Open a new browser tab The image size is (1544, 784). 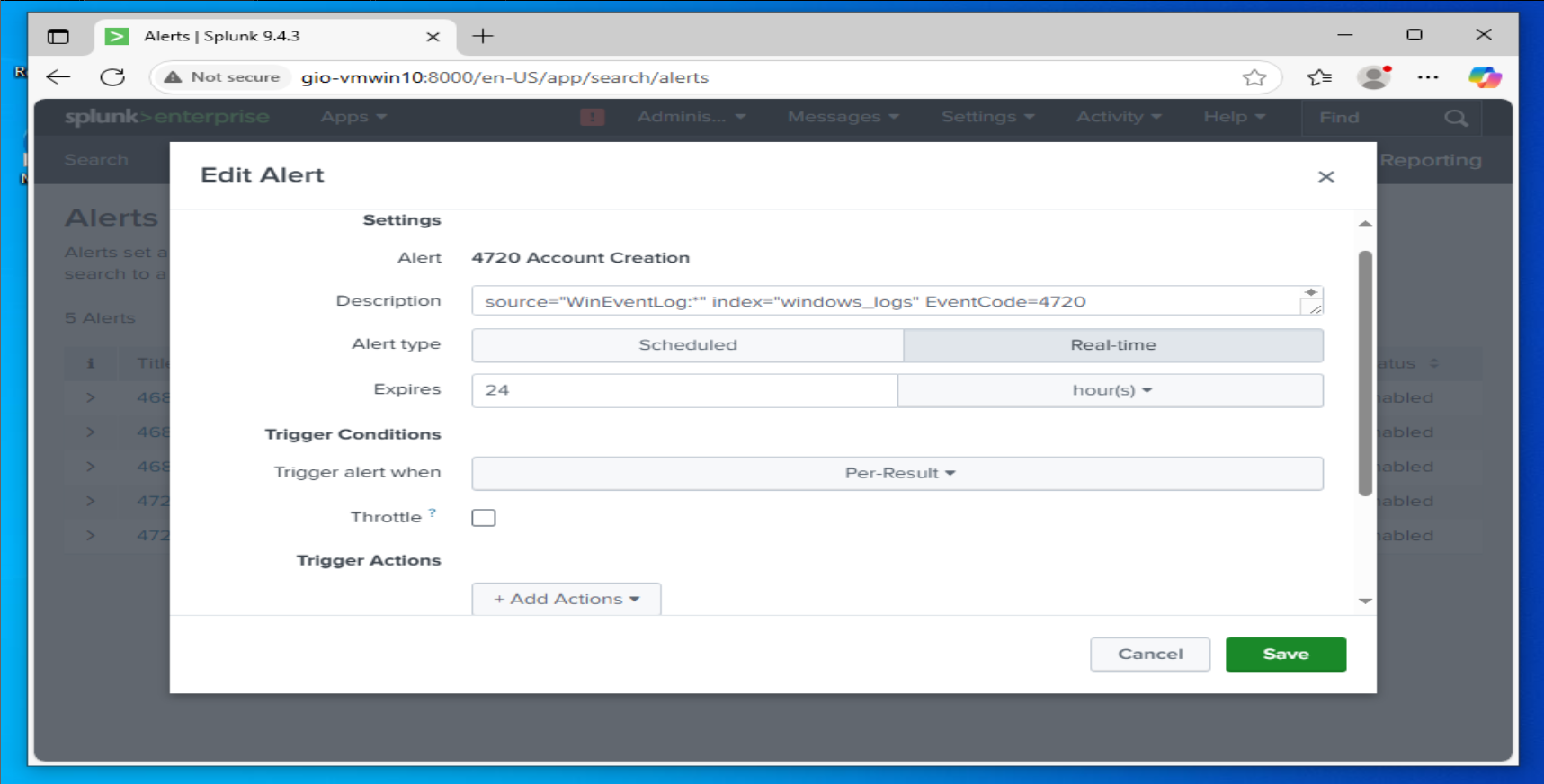tap(483, 36)
